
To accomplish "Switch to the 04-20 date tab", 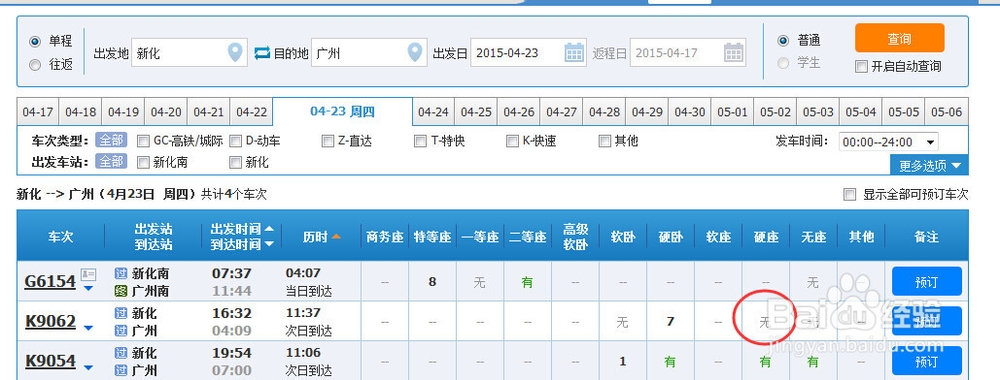I will (x=166, y=112).
